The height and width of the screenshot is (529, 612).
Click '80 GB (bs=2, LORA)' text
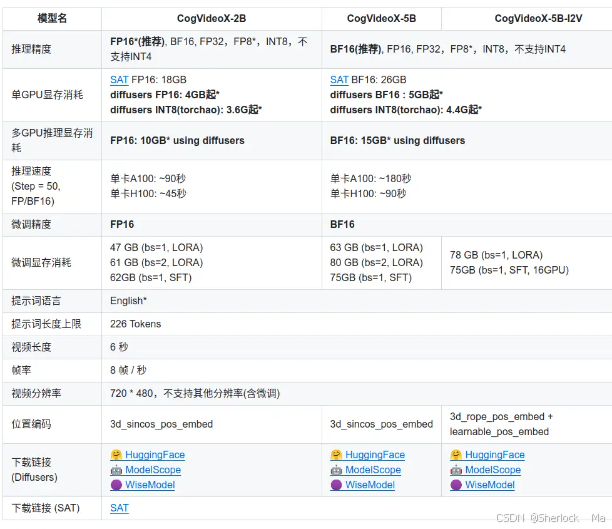pos(377,262)
